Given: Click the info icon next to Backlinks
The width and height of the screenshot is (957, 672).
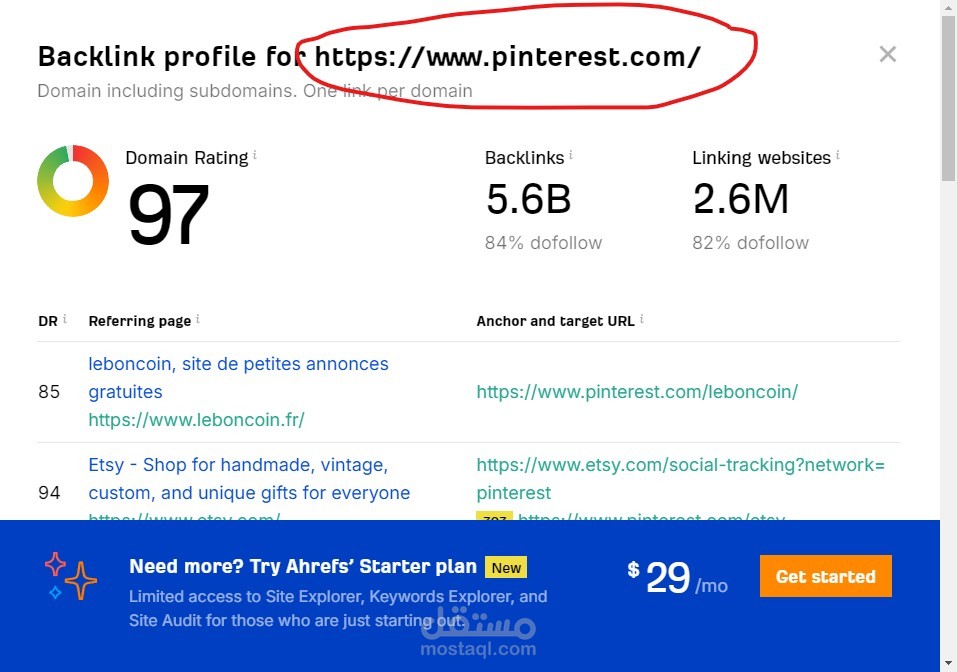Looking at the screenshot, I should pyautogui.click(x=571, y=156).
